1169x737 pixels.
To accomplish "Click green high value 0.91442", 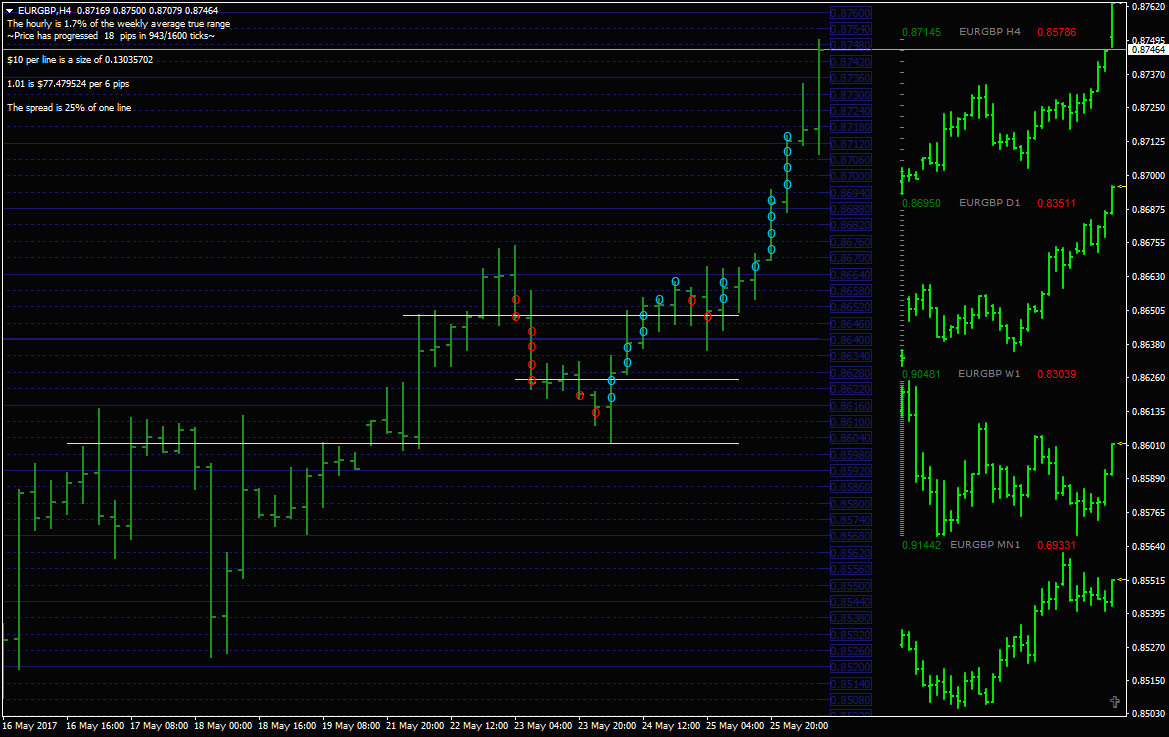I will 921,545.
